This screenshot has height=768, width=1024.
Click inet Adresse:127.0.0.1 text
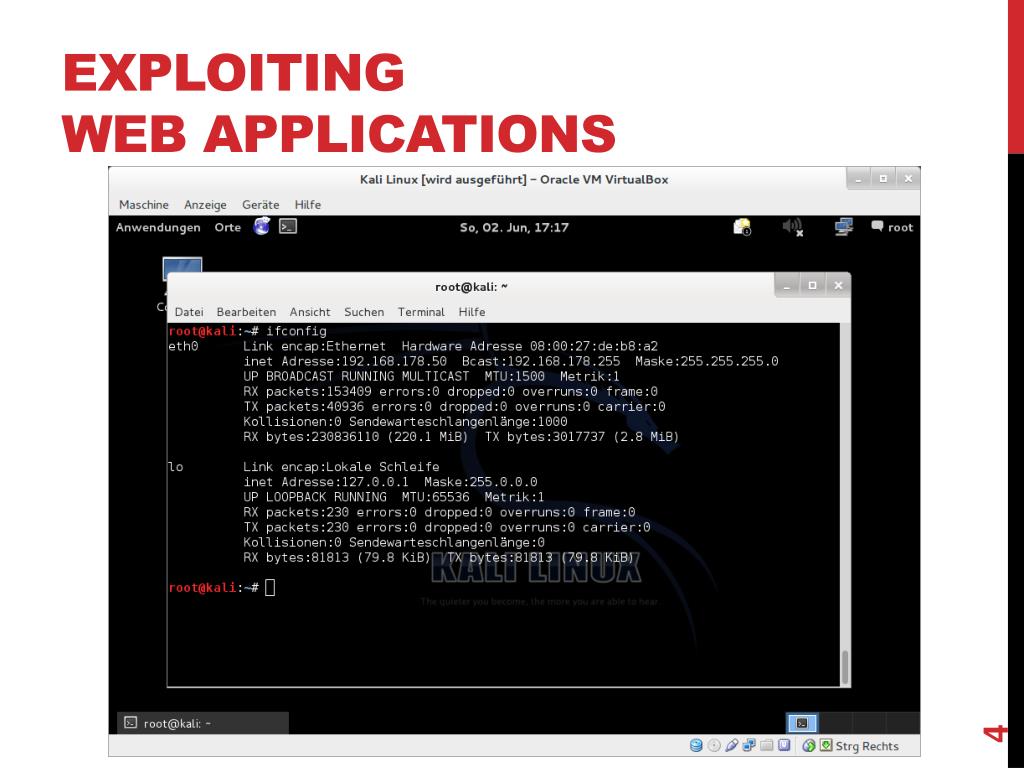tap(326, 482)
